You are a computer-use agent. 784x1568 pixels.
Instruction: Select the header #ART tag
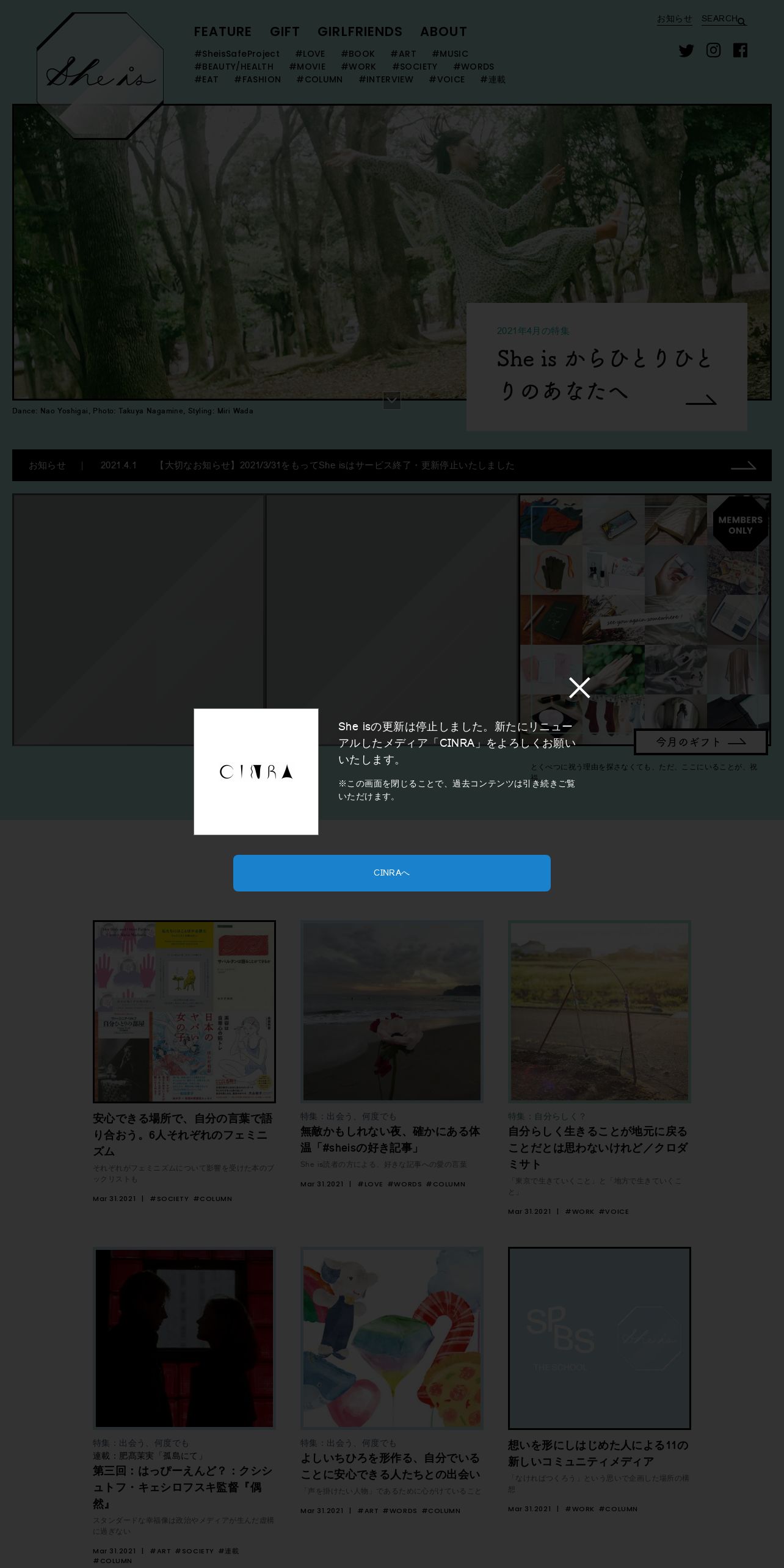tap(404, 54)
